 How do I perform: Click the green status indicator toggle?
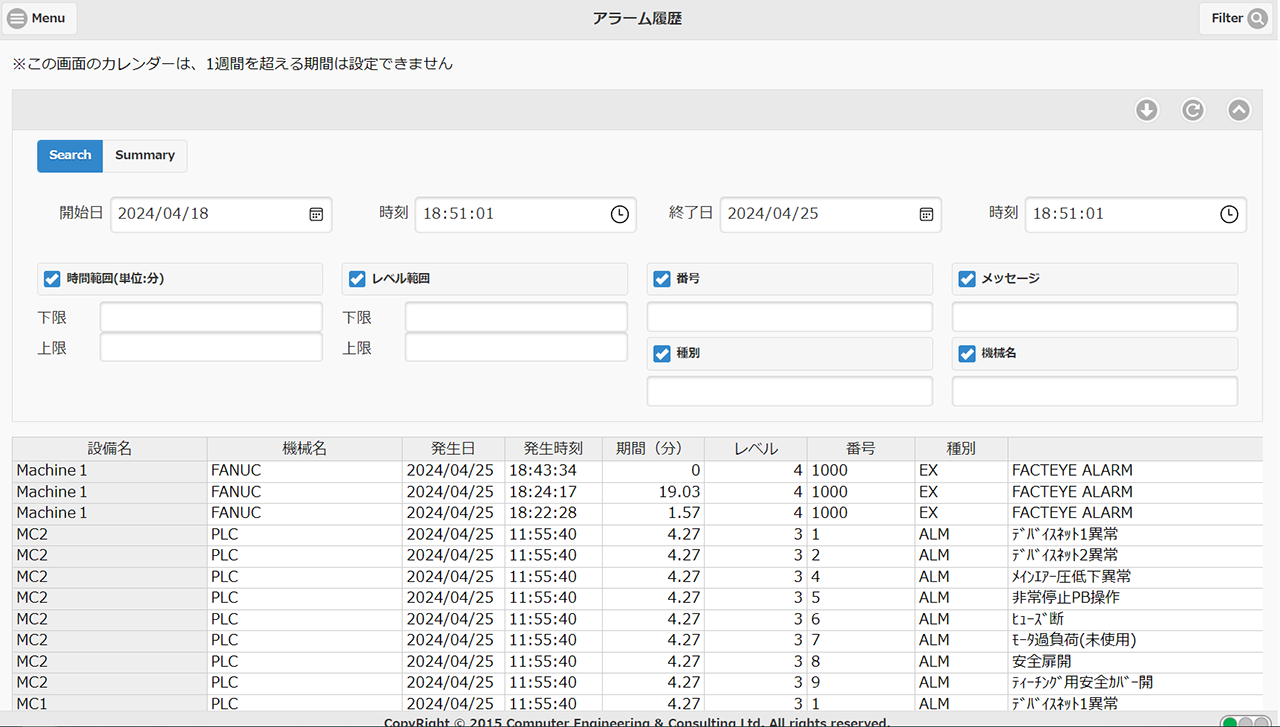coord(1230,721)
